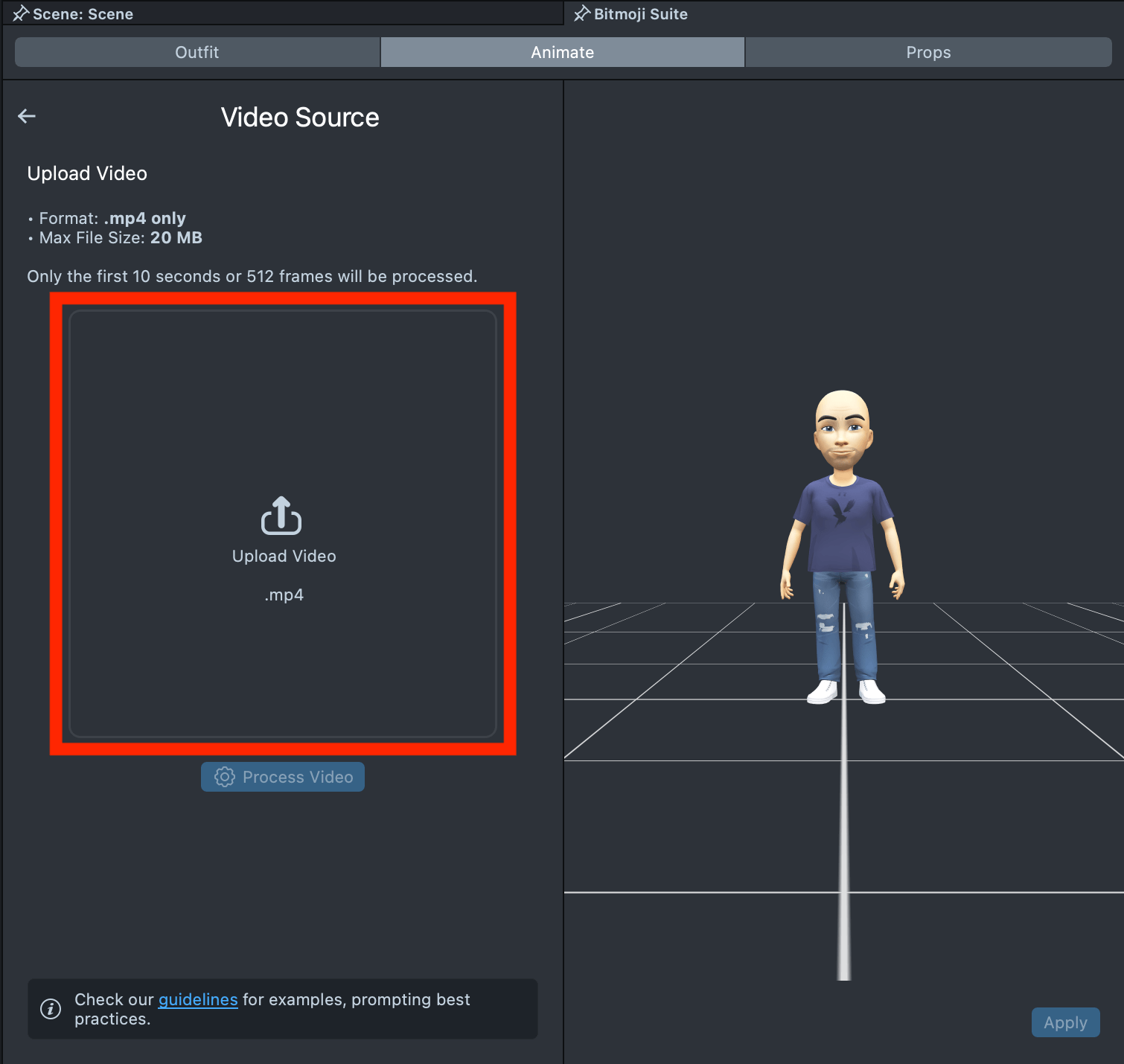Click the Process Video label text
The width and height of the screenshot is (1124, 1064).
(298, 777)
